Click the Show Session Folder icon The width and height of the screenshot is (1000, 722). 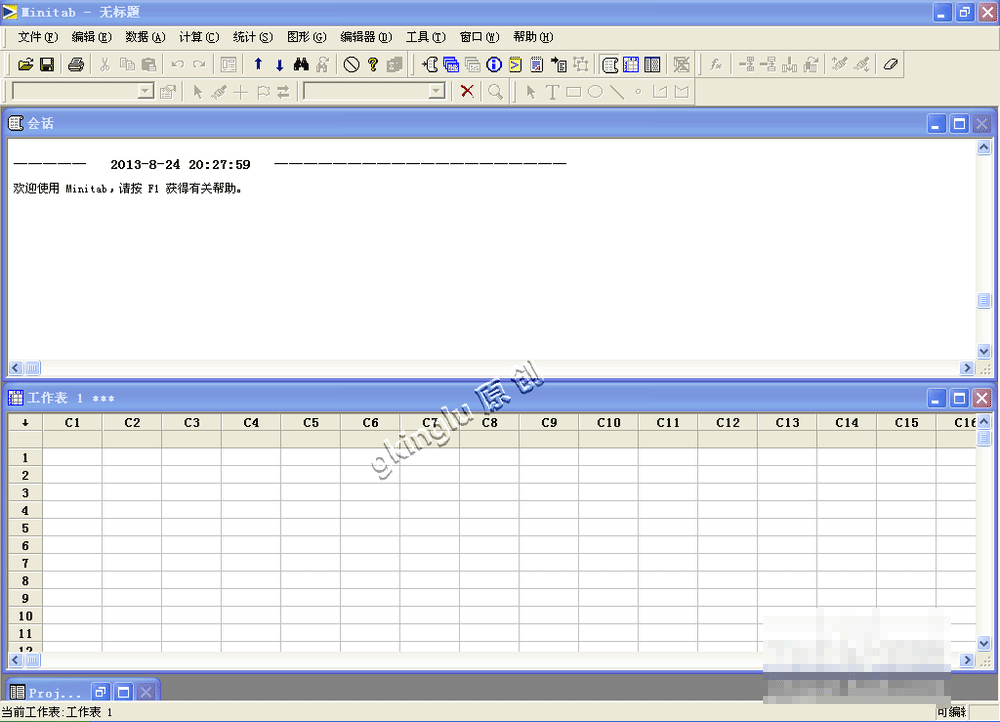[430, 64]
